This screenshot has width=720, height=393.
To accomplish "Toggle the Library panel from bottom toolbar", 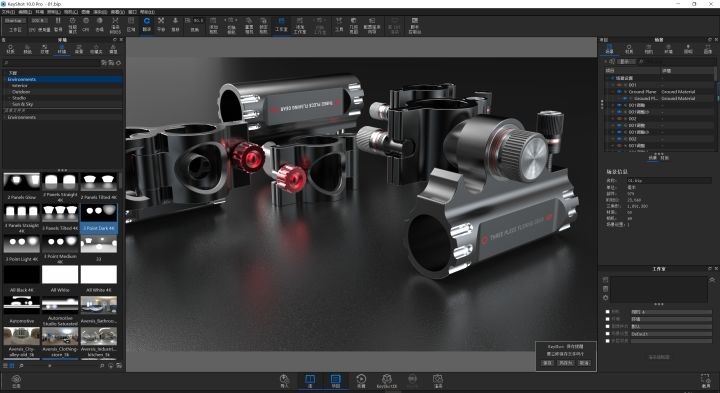I will coord(310,381).
